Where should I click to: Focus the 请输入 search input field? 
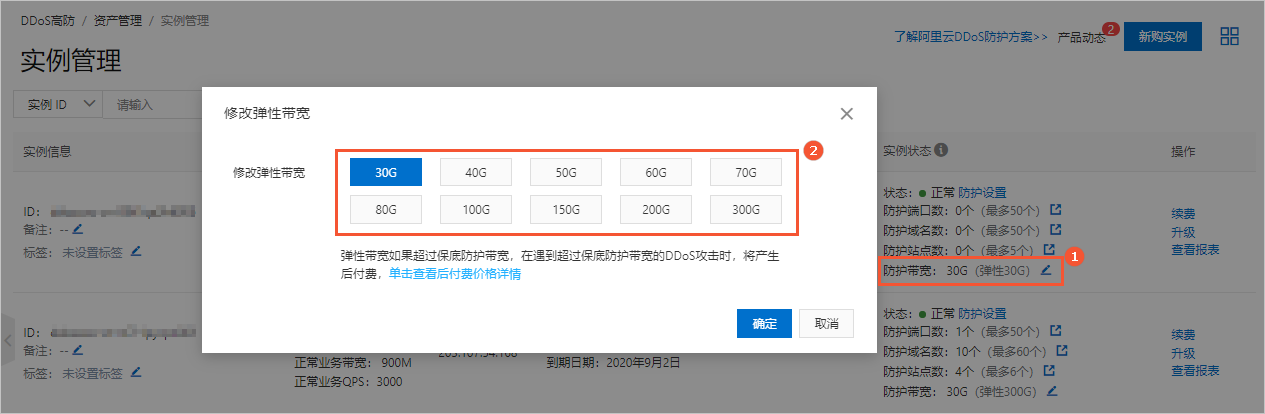(150, 104)
